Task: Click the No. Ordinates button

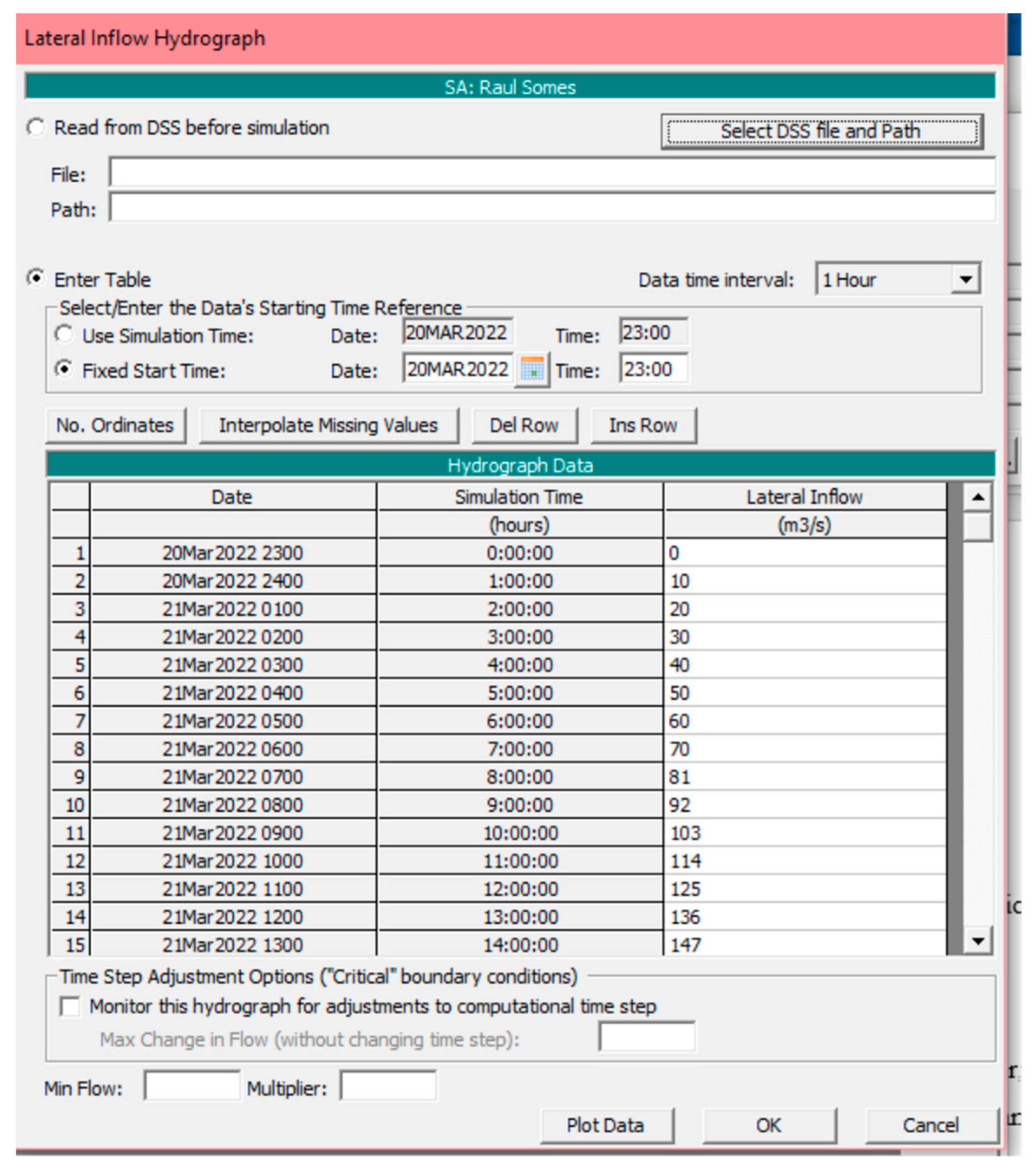Action: click(x=115, y=425)
